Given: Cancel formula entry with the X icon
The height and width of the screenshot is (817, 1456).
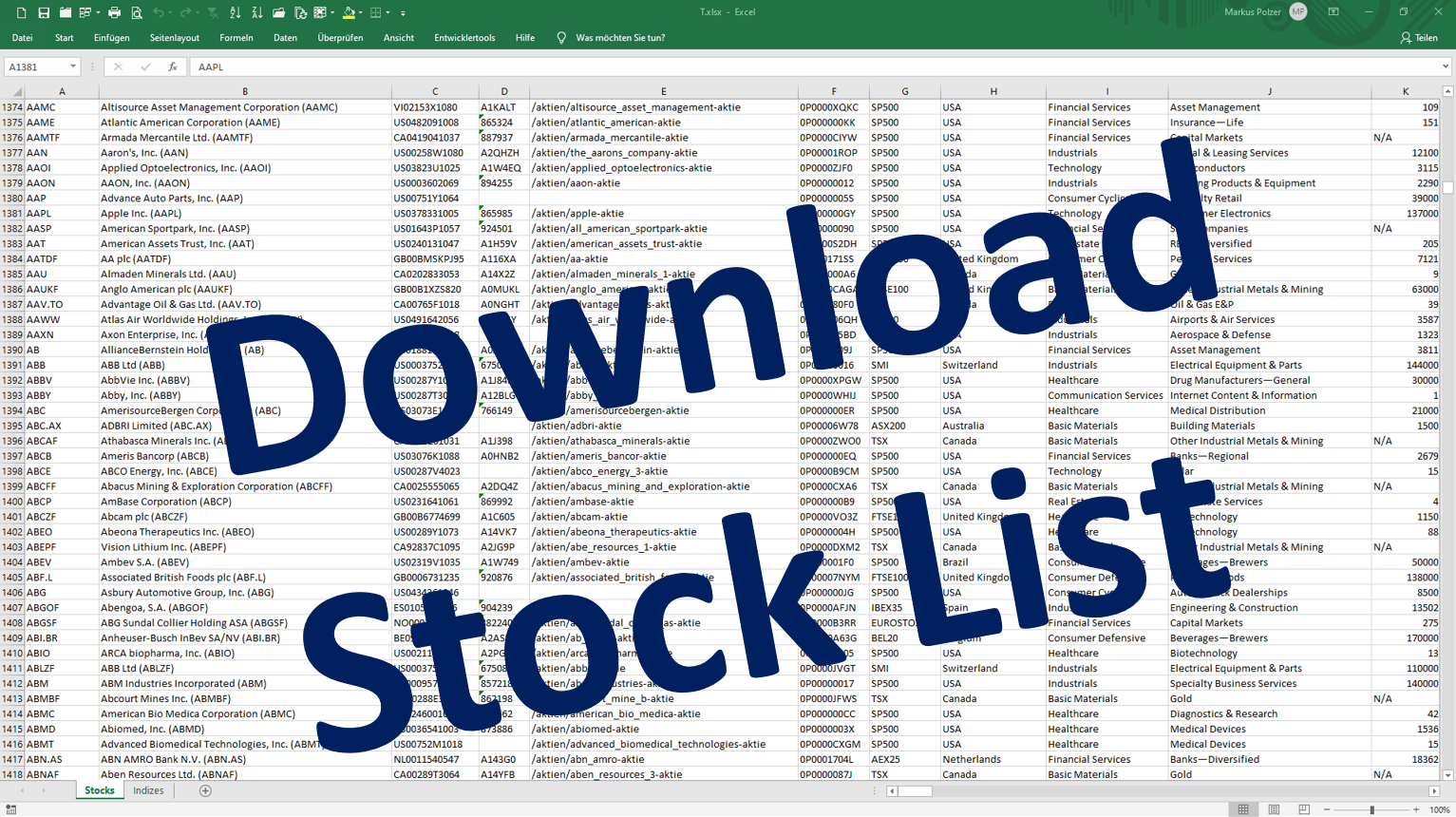Looking at the screenshot, I should [x=118, y=66].
